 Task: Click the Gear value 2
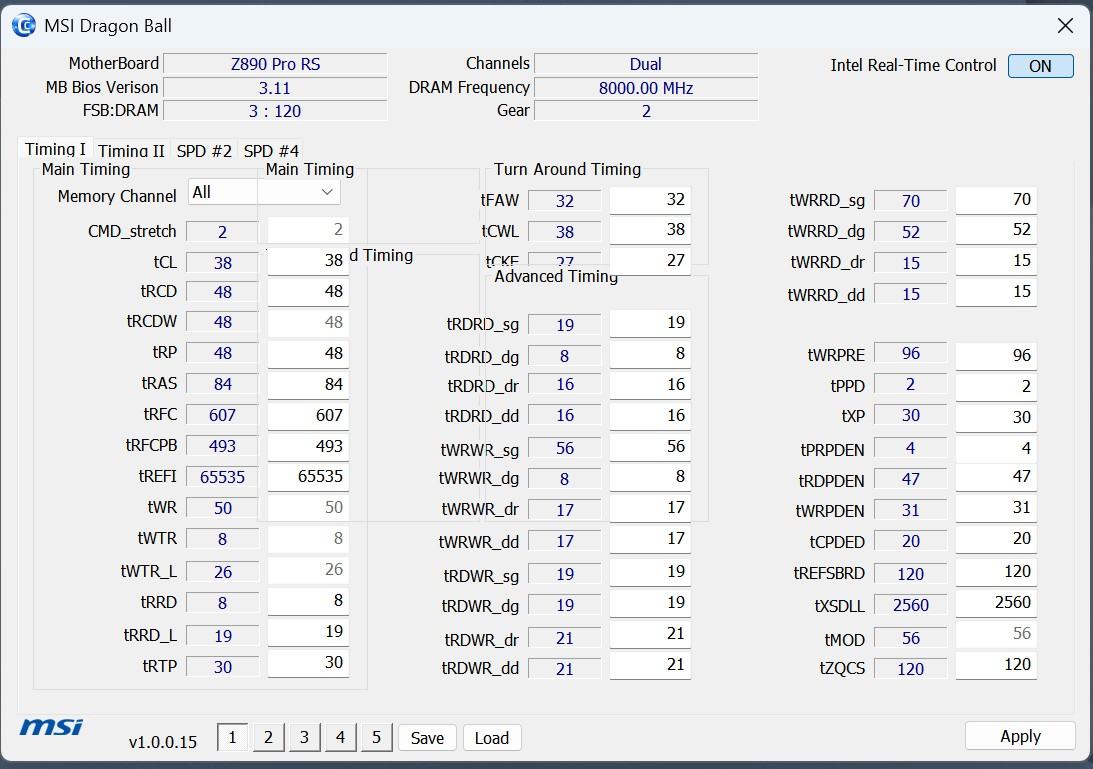point(646,111)
